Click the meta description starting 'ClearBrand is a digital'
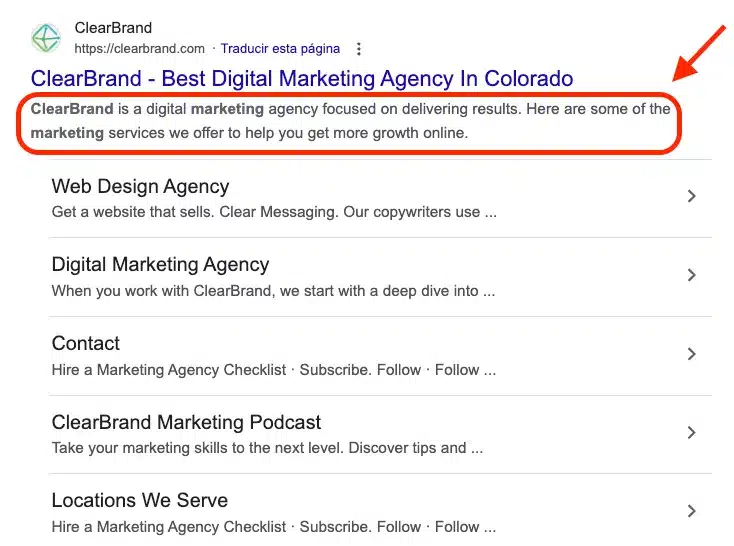 coord(350,121)
